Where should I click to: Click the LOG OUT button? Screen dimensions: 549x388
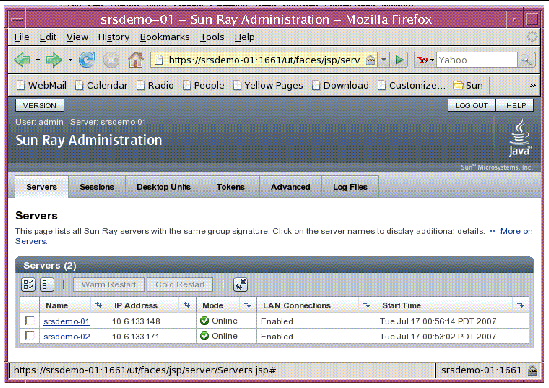tap(471, 105)
